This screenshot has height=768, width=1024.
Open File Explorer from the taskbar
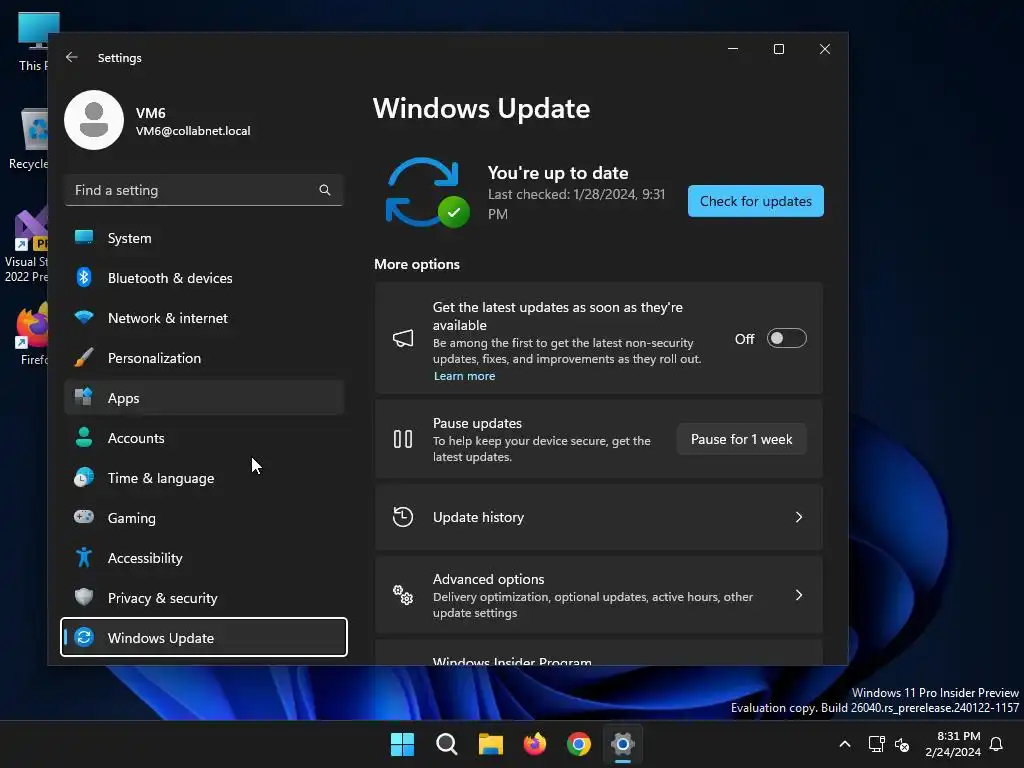pyautogui.click(x=490, y=744)
